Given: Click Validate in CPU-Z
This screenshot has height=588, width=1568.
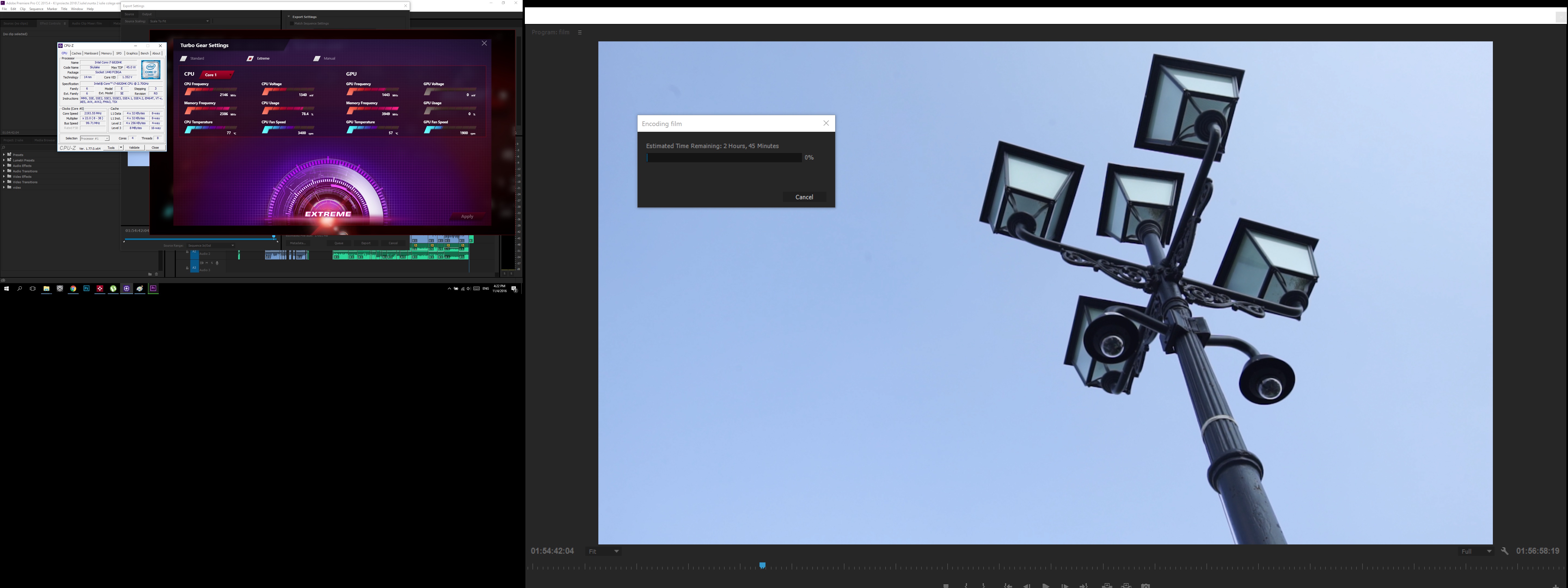Looking at the screenshot, I should tap(134, 148).
